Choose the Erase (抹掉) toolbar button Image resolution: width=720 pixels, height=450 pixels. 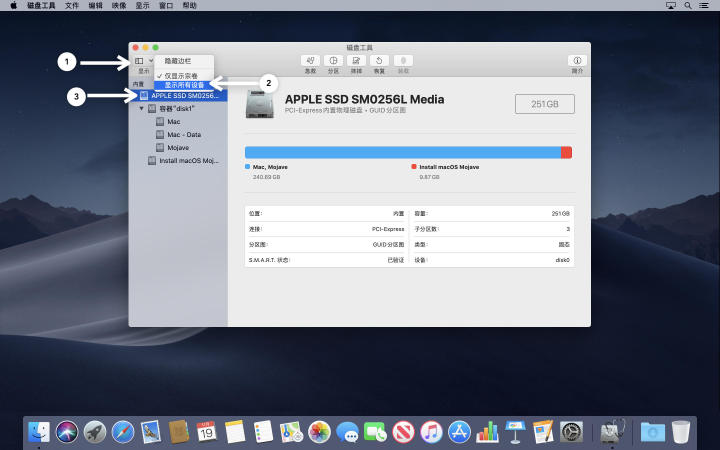pos(356,61)
